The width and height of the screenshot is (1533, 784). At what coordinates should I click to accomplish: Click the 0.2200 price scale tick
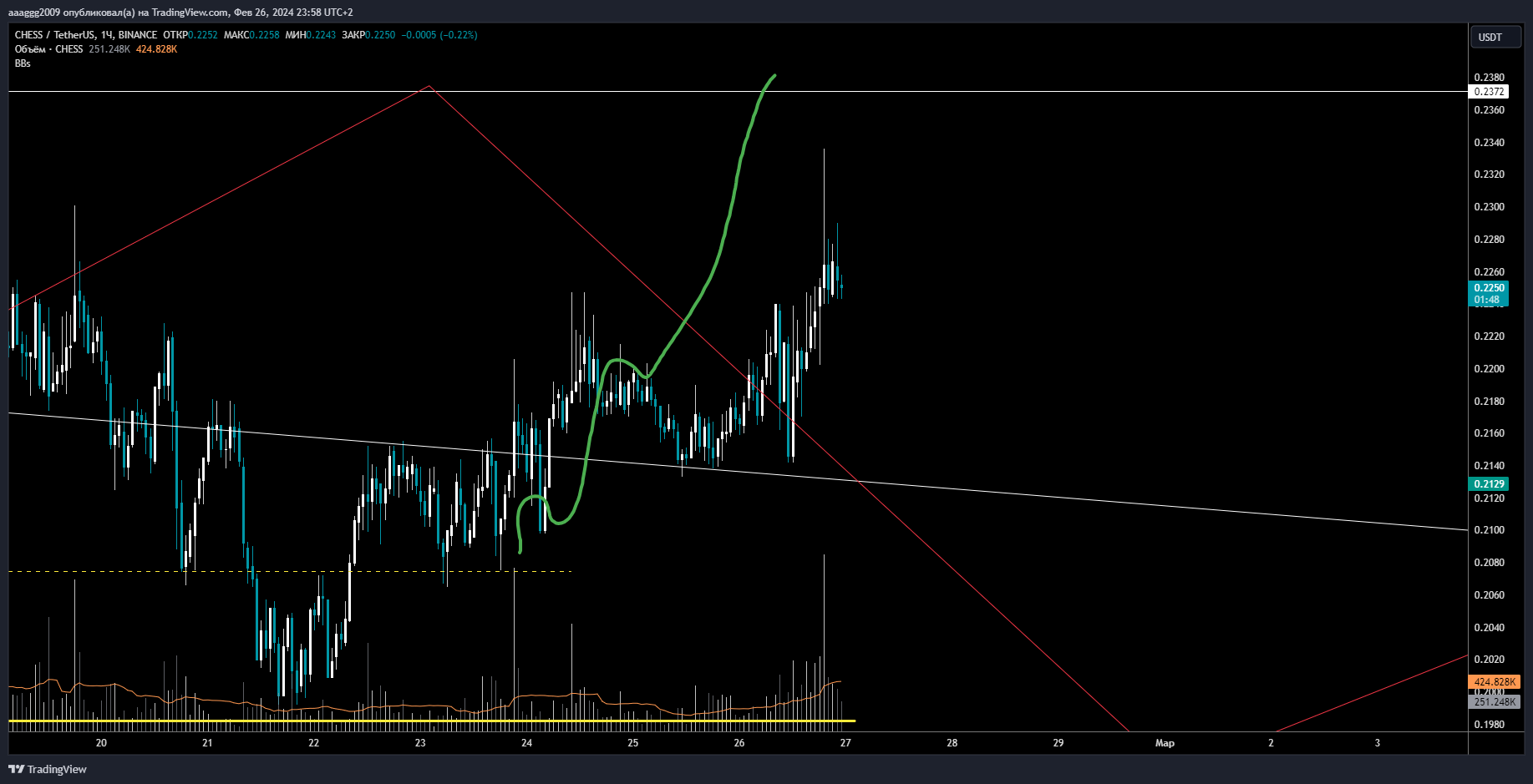(1489, 369)
